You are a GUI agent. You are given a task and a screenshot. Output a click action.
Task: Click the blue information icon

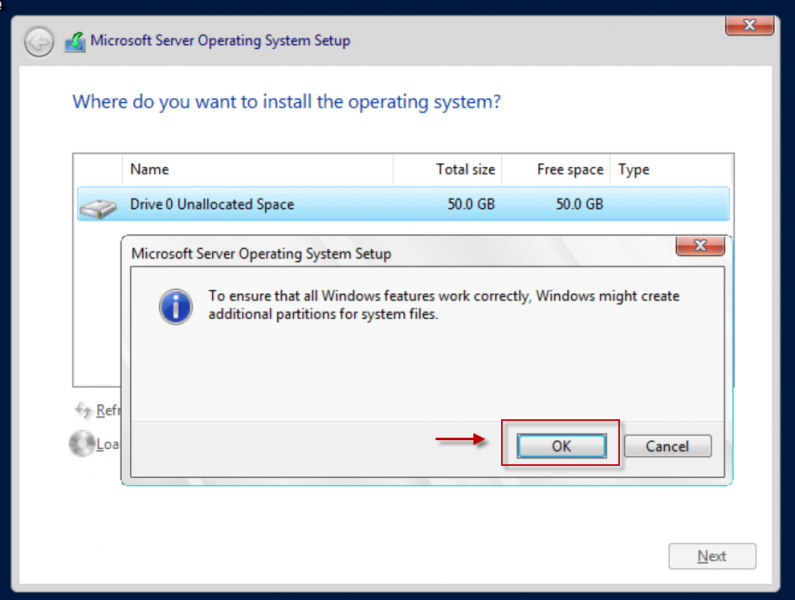[x=175, y=307]
